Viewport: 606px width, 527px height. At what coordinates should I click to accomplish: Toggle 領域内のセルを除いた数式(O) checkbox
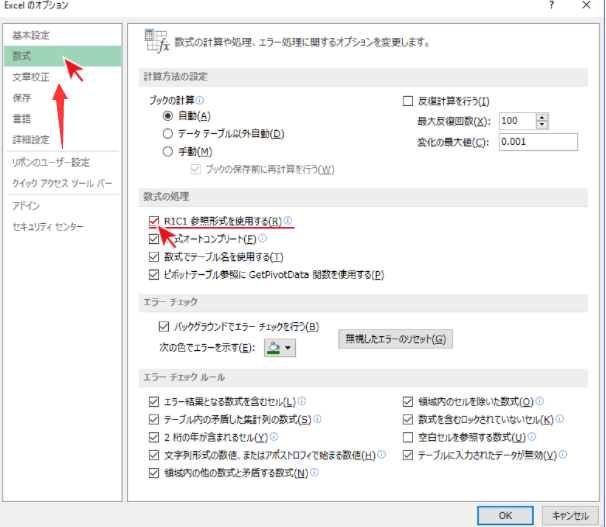click(408, 402)
